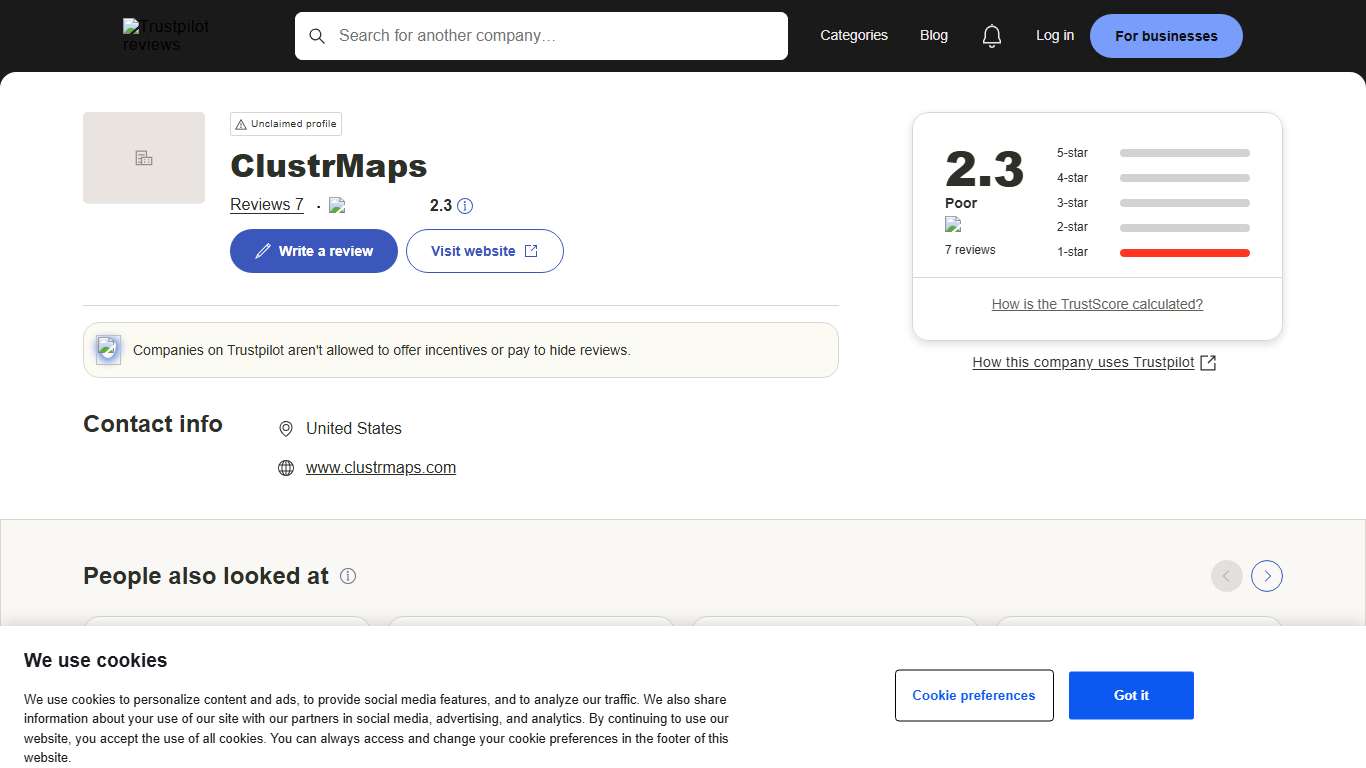The height and width of the screenshot is (768, 1366).
Task: Click the external icon beside How this company uses Trustpilot
Action: tap(1208, 362)
